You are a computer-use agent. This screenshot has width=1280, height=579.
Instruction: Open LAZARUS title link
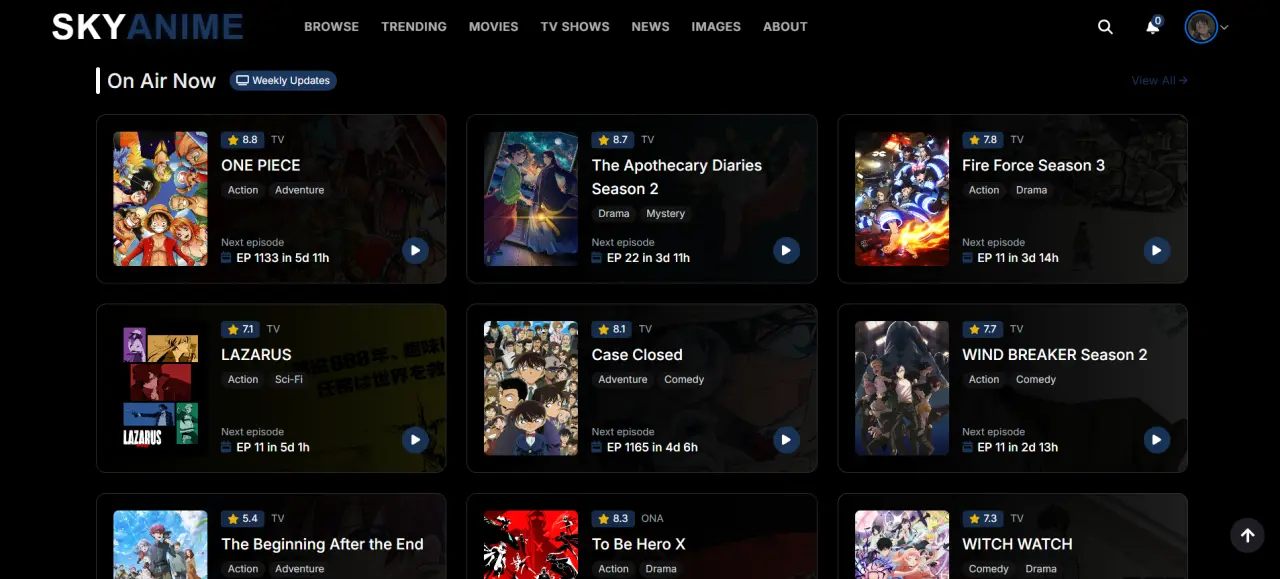click(256, 355)
